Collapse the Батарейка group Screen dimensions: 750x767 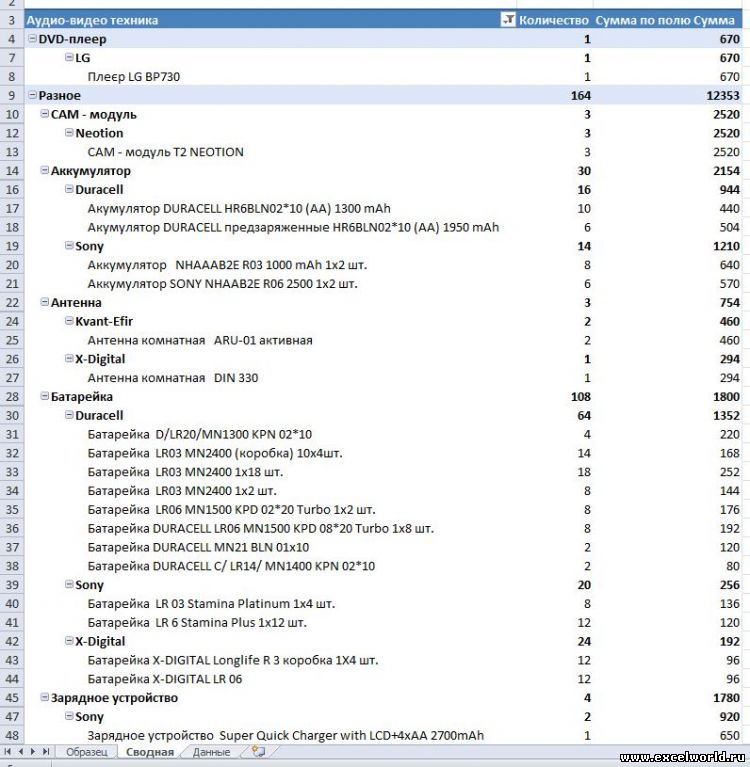(x=45, y=396)
